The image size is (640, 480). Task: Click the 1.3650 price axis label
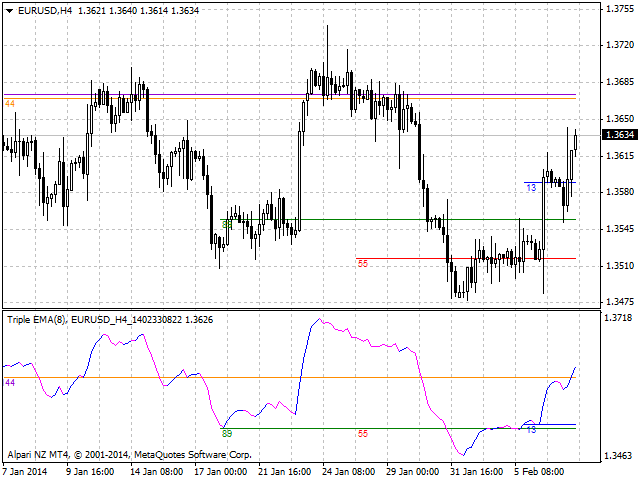pyautogui.click(x=620, y=119)
